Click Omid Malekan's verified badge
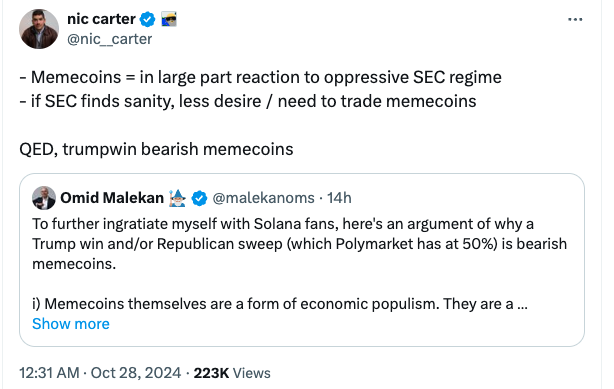Screen dimensions: 614x389 (x=199, y=198)
